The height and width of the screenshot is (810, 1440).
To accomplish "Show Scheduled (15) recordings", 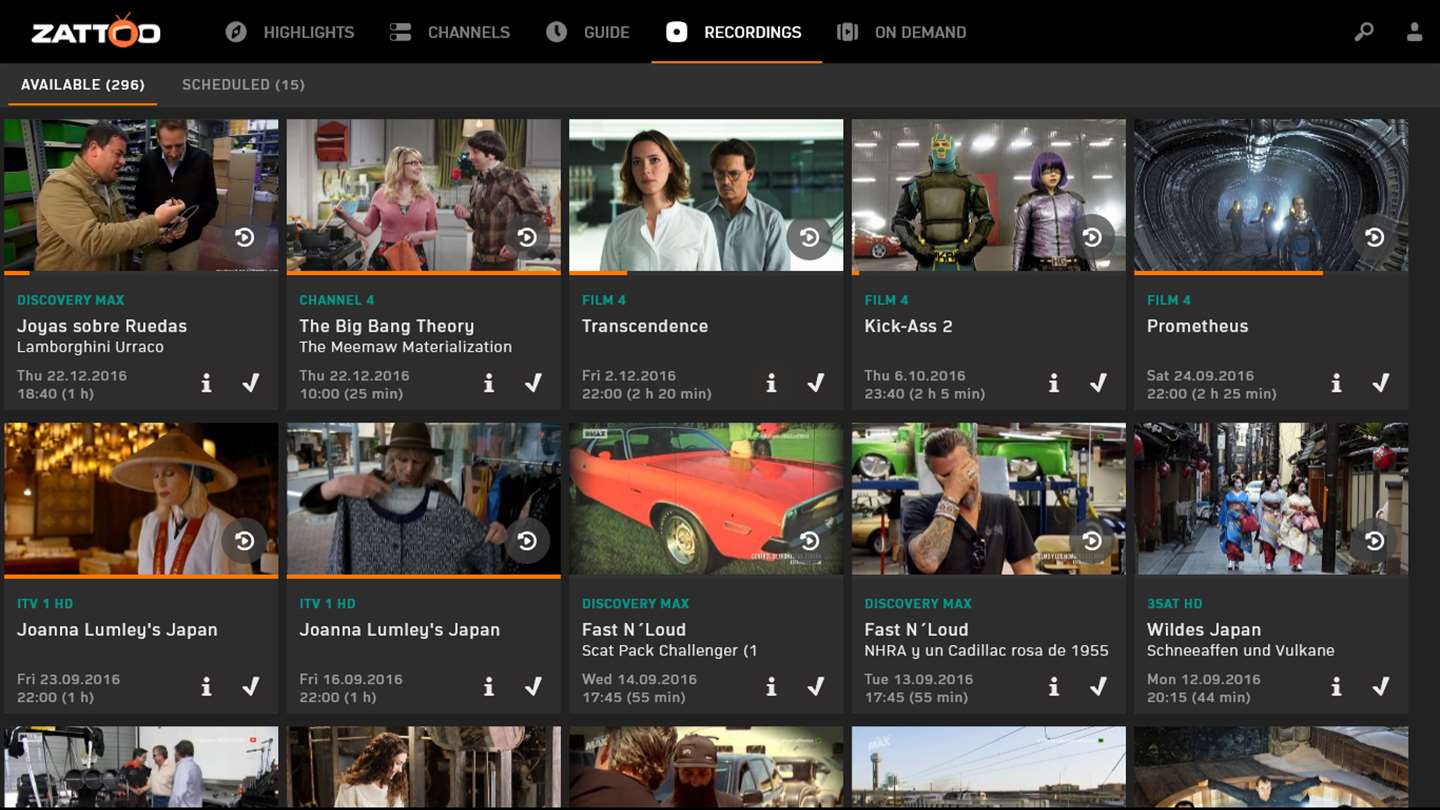I will point(243,85).
